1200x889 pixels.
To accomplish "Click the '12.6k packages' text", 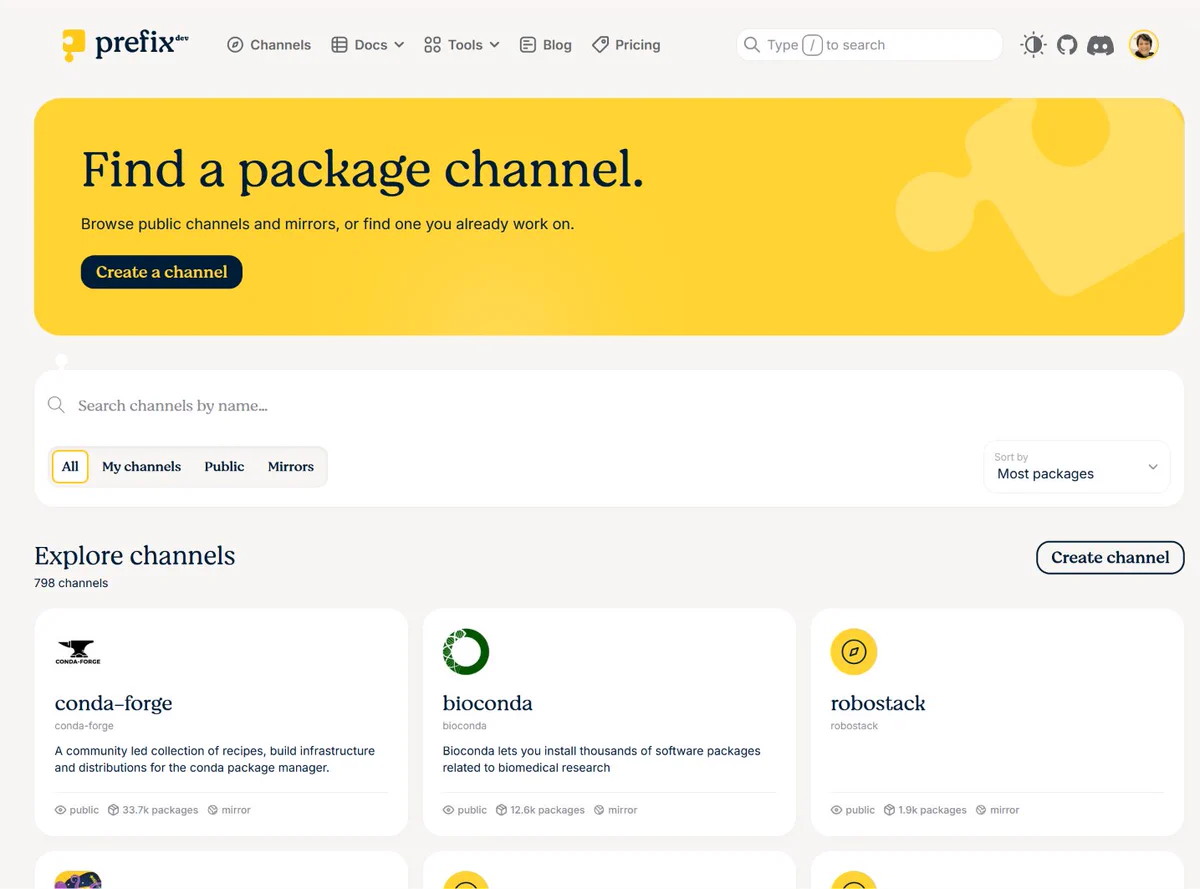I will click(x=547, y=810).
